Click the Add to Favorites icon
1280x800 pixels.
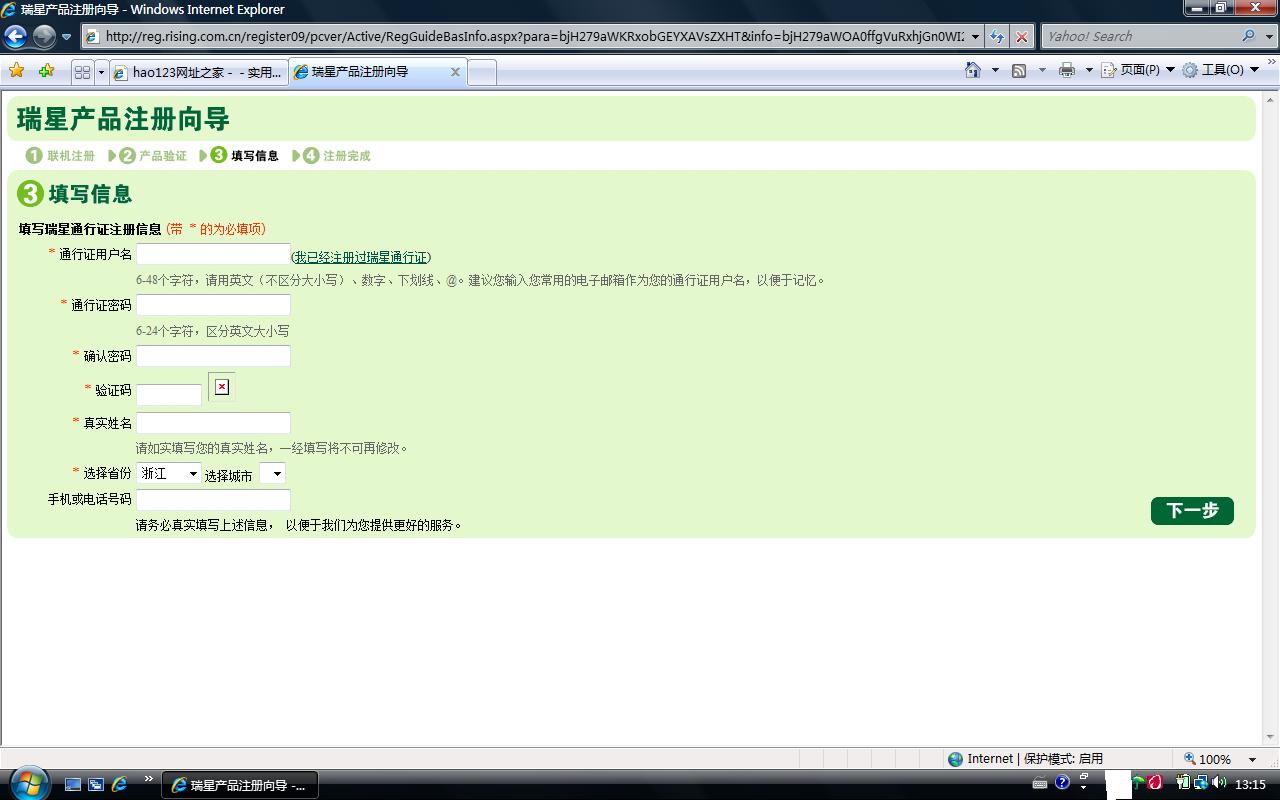coord(46,71)
